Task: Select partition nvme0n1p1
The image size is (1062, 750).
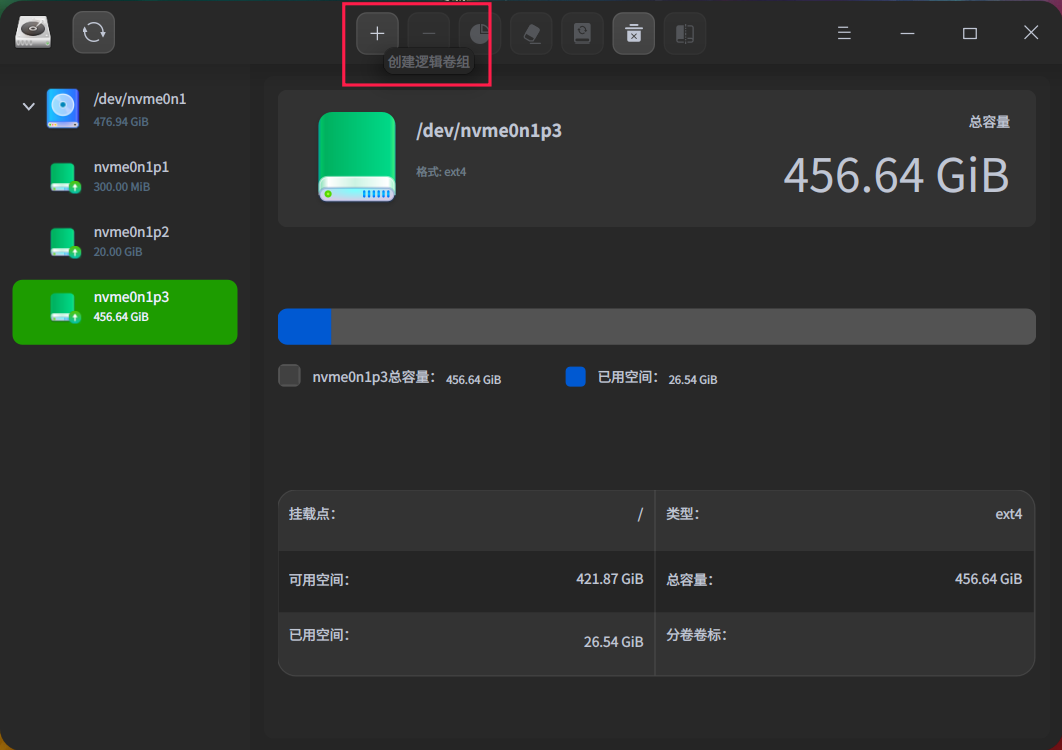Action: pos(125,177)
